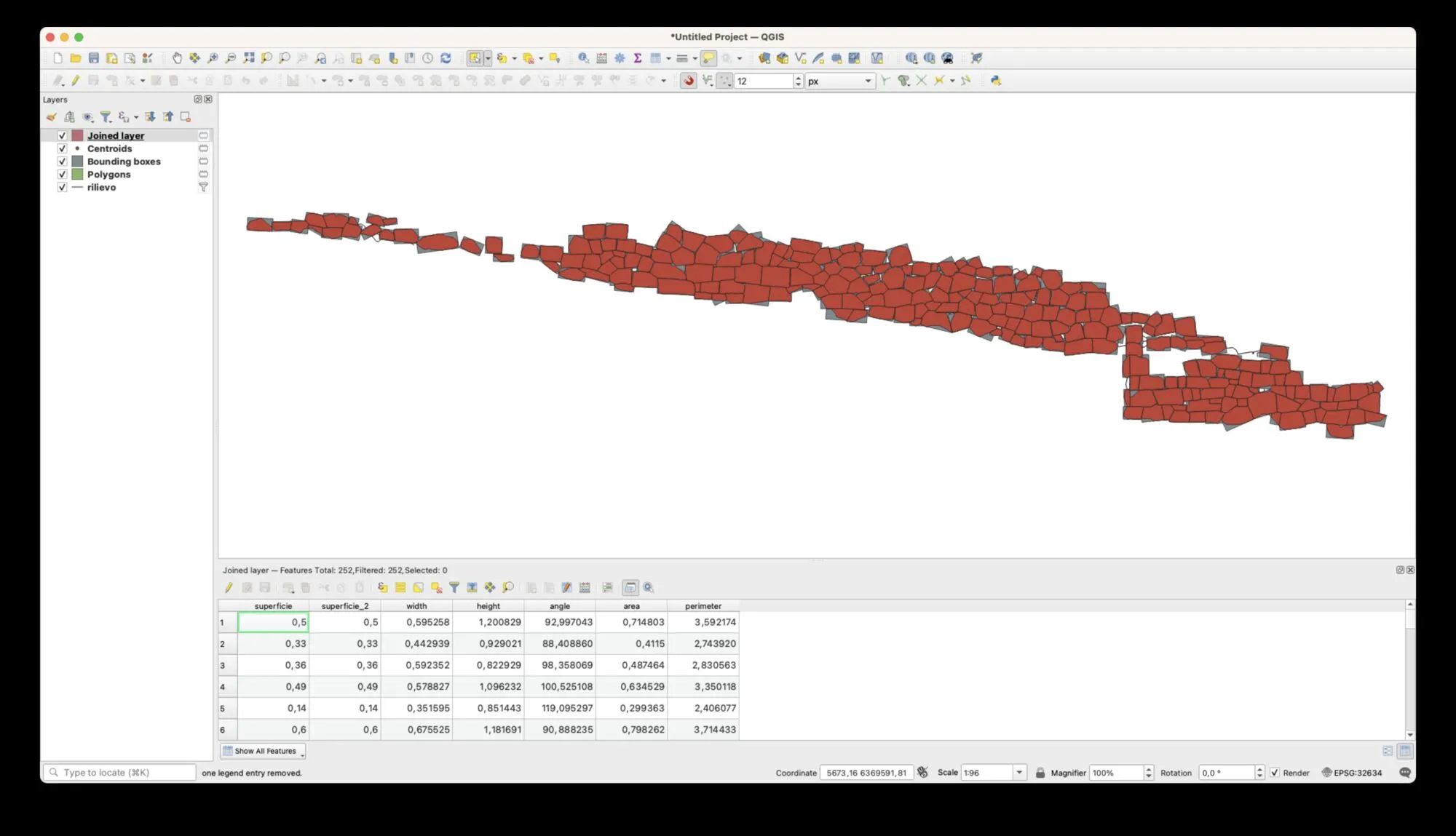Image resolution: width=1456 pixels, height=836 pixels.
Task: Click the EPSG:32634 CRS button
Action: pyautogui.click(x=1351, y=773)
